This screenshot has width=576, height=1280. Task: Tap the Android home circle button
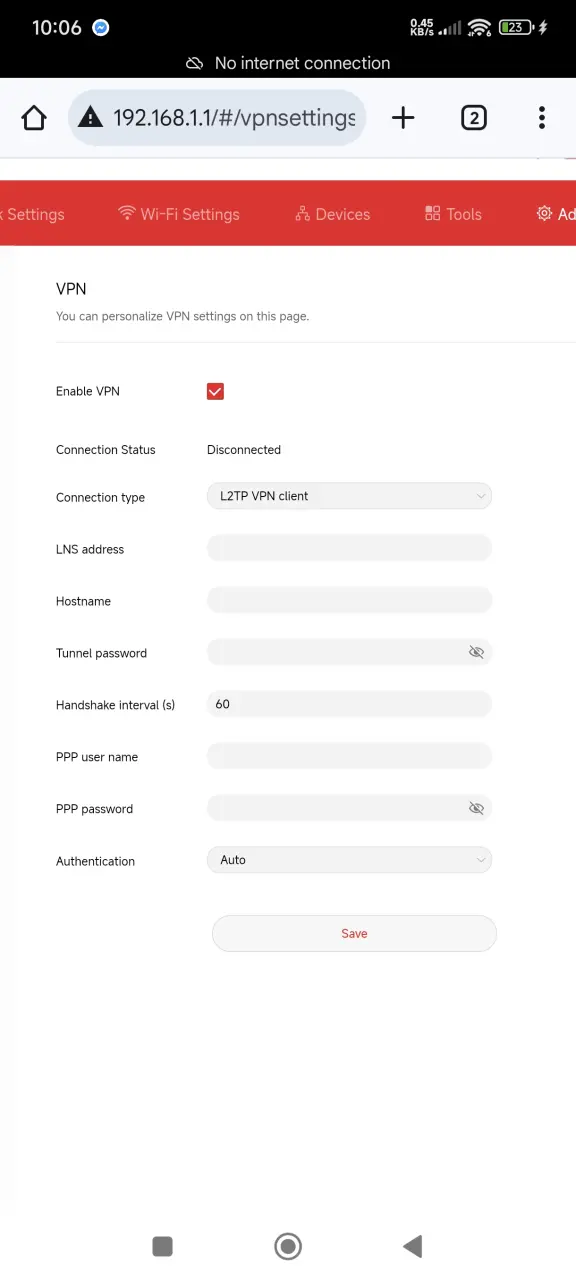point(288,1245)
